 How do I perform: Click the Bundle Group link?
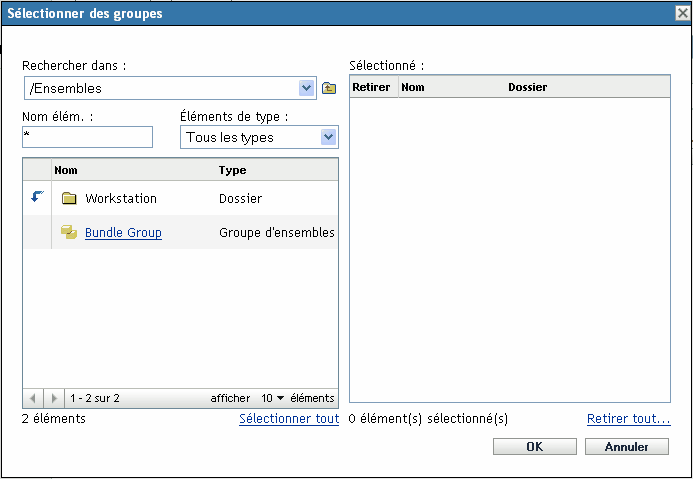(x=123, y=233)
